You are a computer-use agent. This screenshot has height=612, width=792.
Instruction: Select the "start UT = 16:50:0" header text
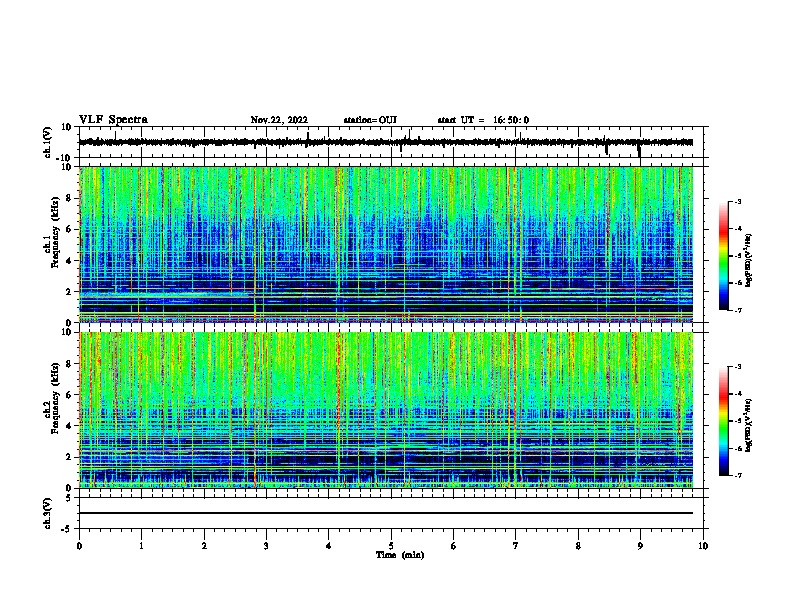click(x=483, y=120)
